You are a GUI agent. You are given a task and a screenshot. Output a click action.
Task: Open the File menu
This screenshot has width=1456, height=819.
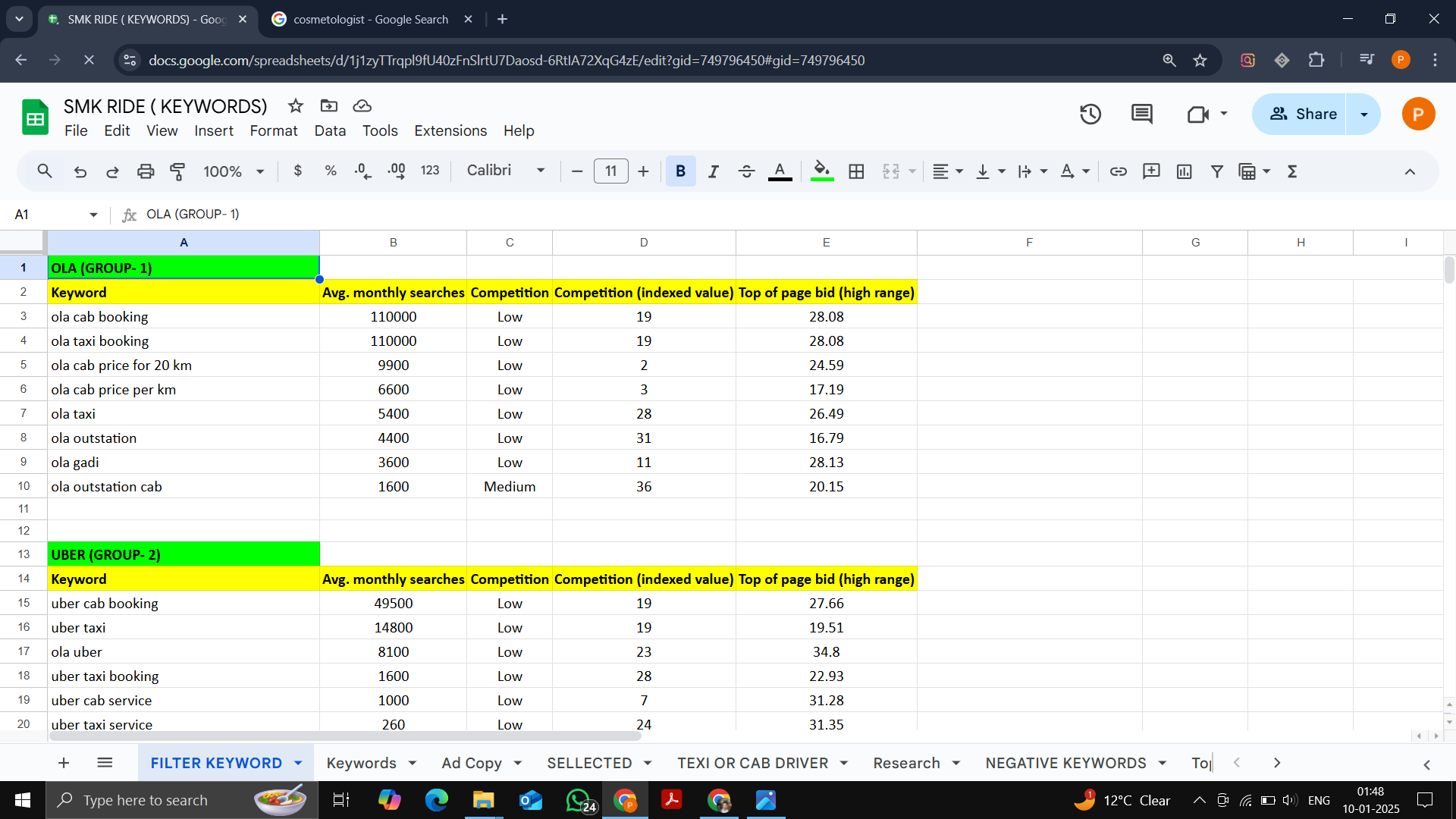tap(76, 130)
